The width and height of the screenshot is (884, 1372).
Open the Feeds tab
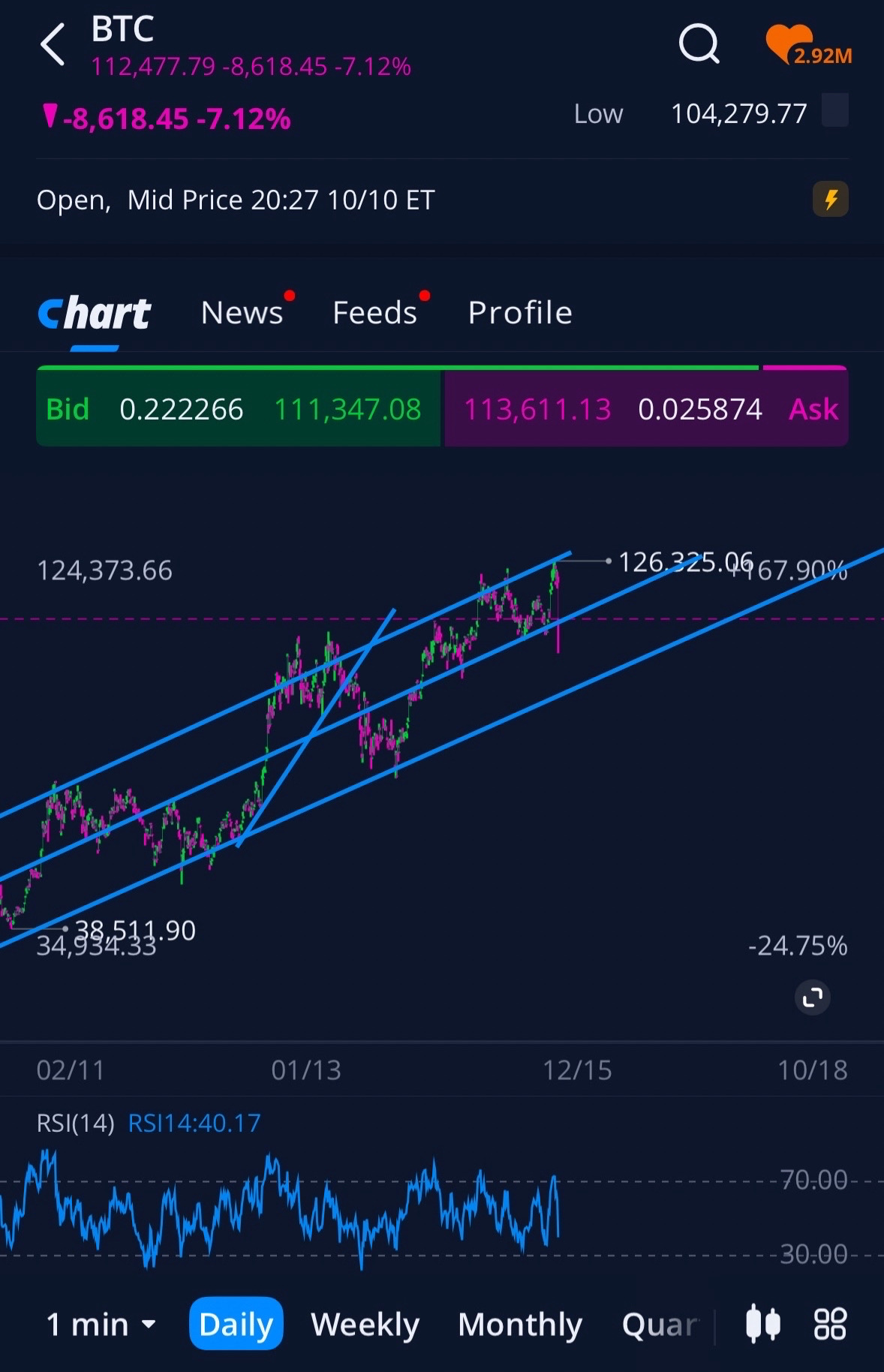point(374,312)
